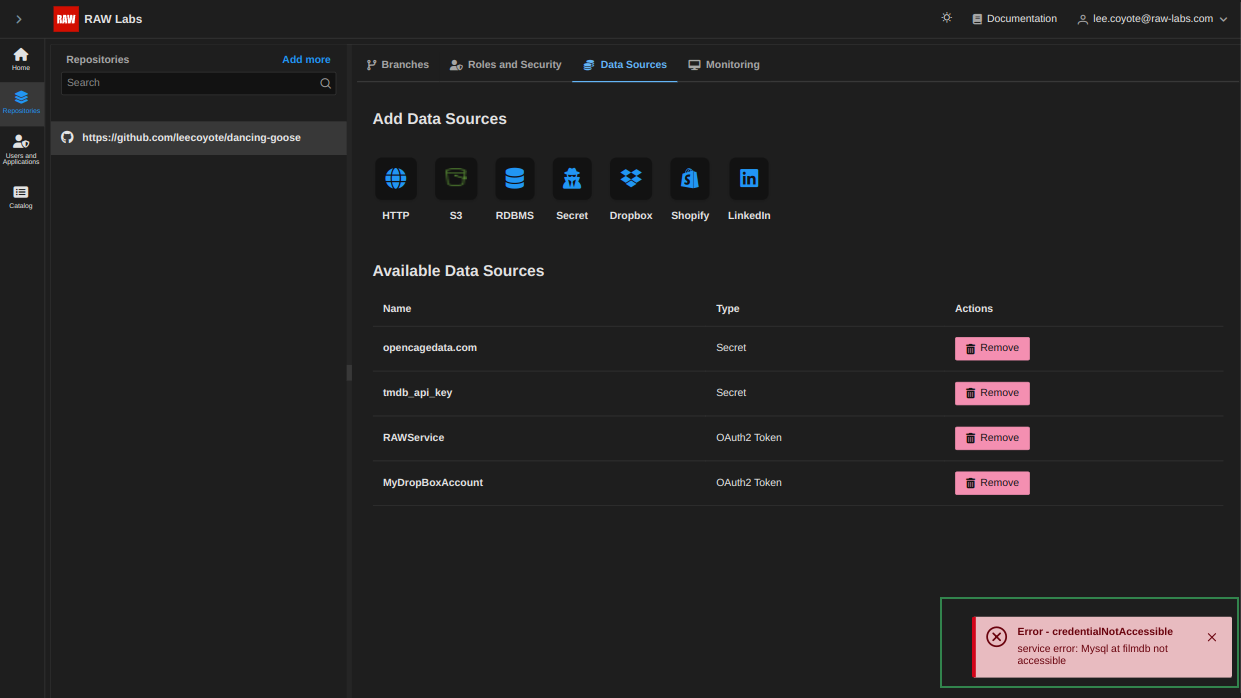This screenshot has height=698, width=1241.
Task: Go to Home in the sidebar
Action: [21, 59]
